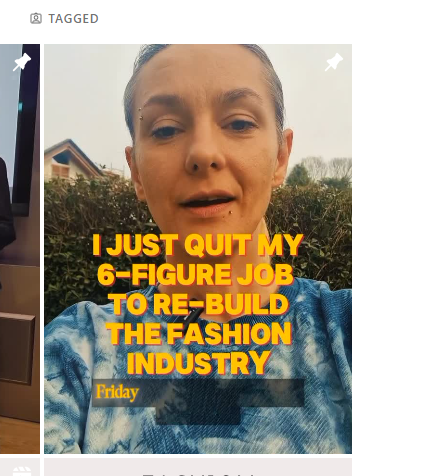The height and width of the screenshot is (476, 441).
Task: Open the bottom-left reel post thumbnail
Action: click(x=20, y=467)
